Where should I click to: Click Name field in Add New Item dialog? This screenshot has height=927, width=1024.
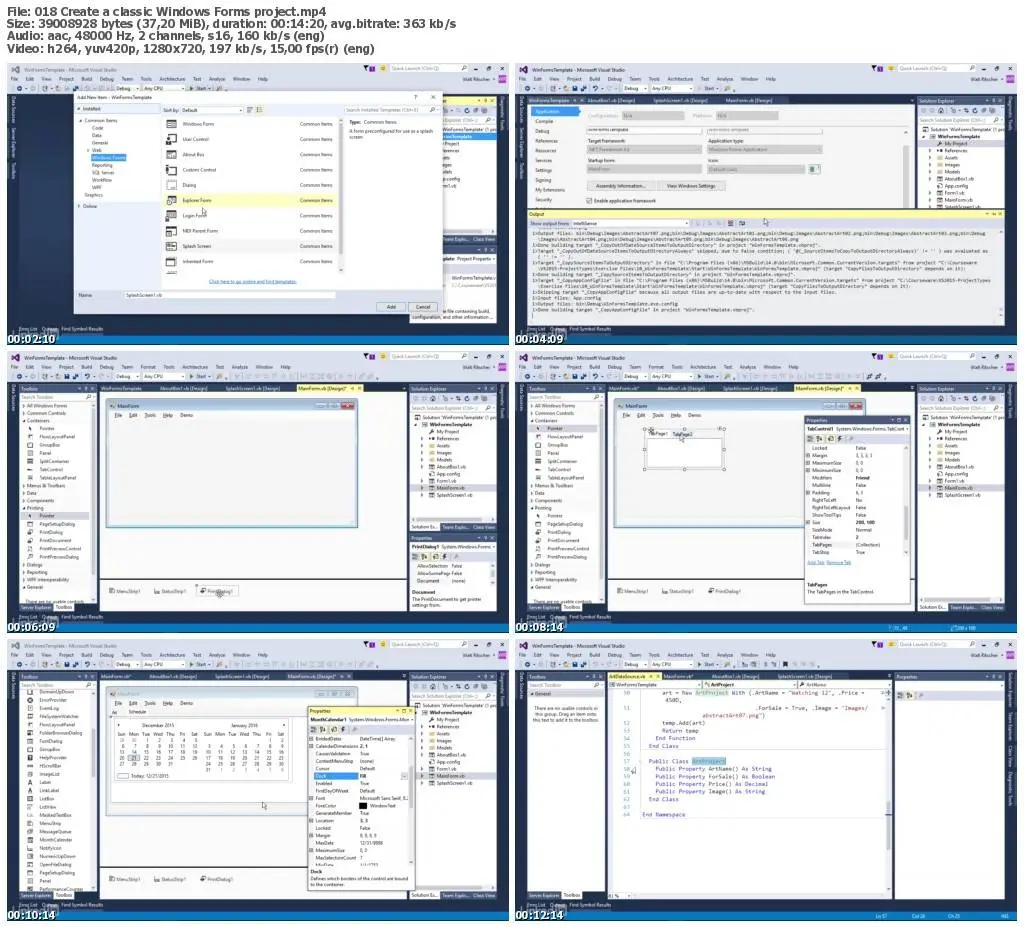(230, 295)
